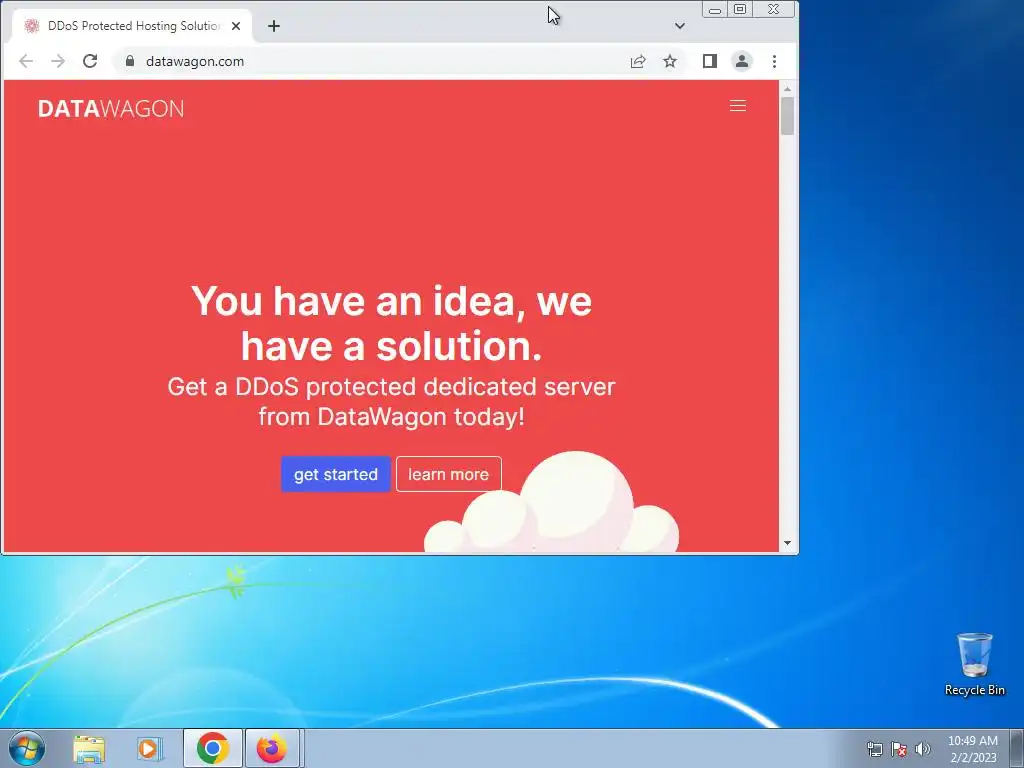
Task: View site info via the padlock icon
Action: tap(130, 61)
